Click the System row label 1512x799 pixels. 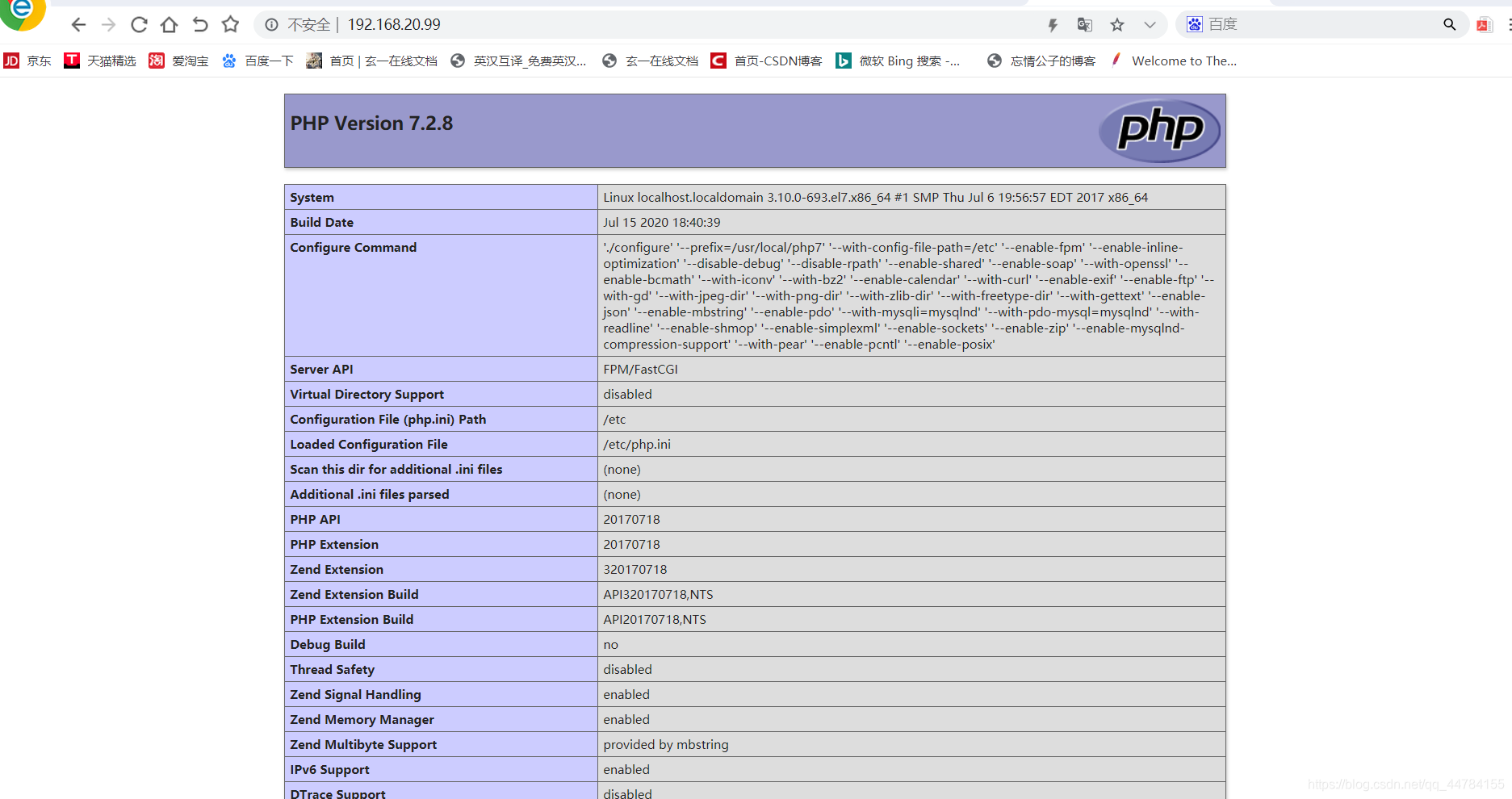point(312,198)
